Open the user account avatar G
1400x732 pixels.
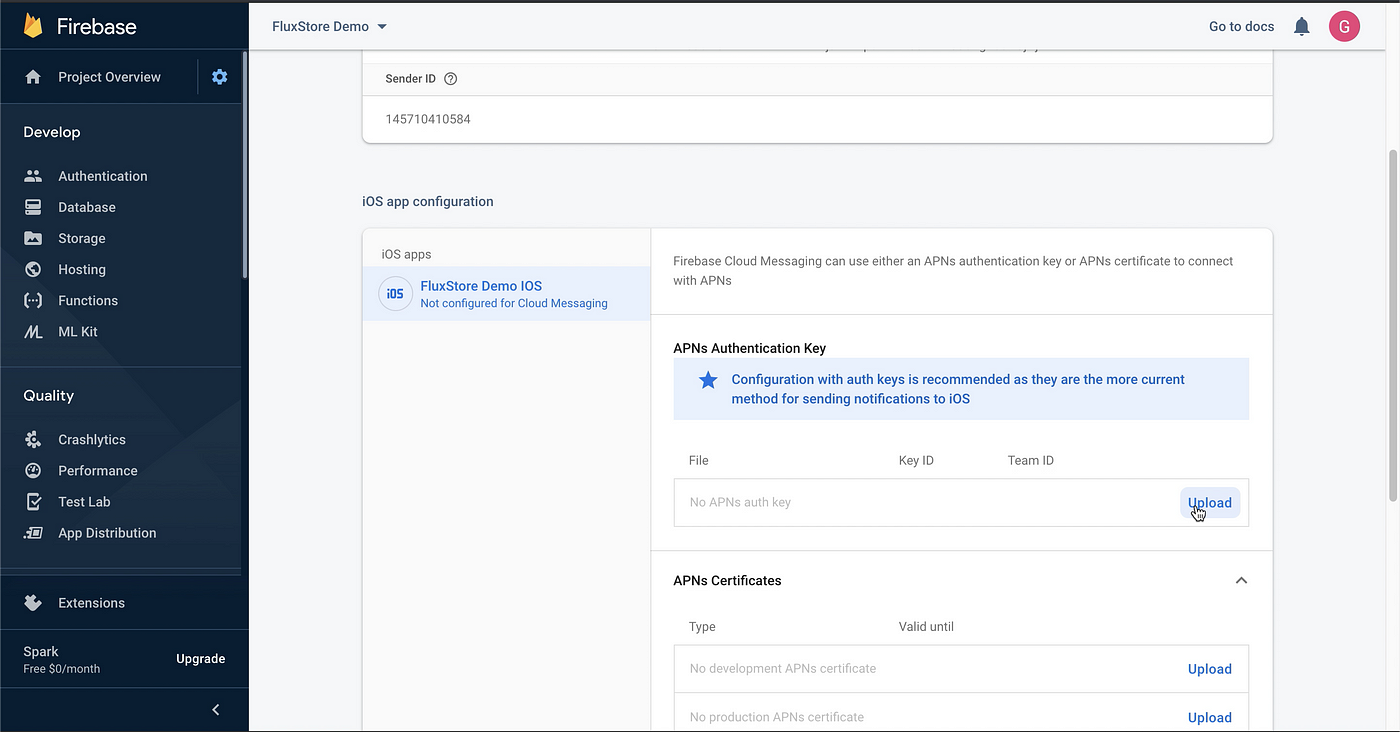click(x=1344, y=27)
